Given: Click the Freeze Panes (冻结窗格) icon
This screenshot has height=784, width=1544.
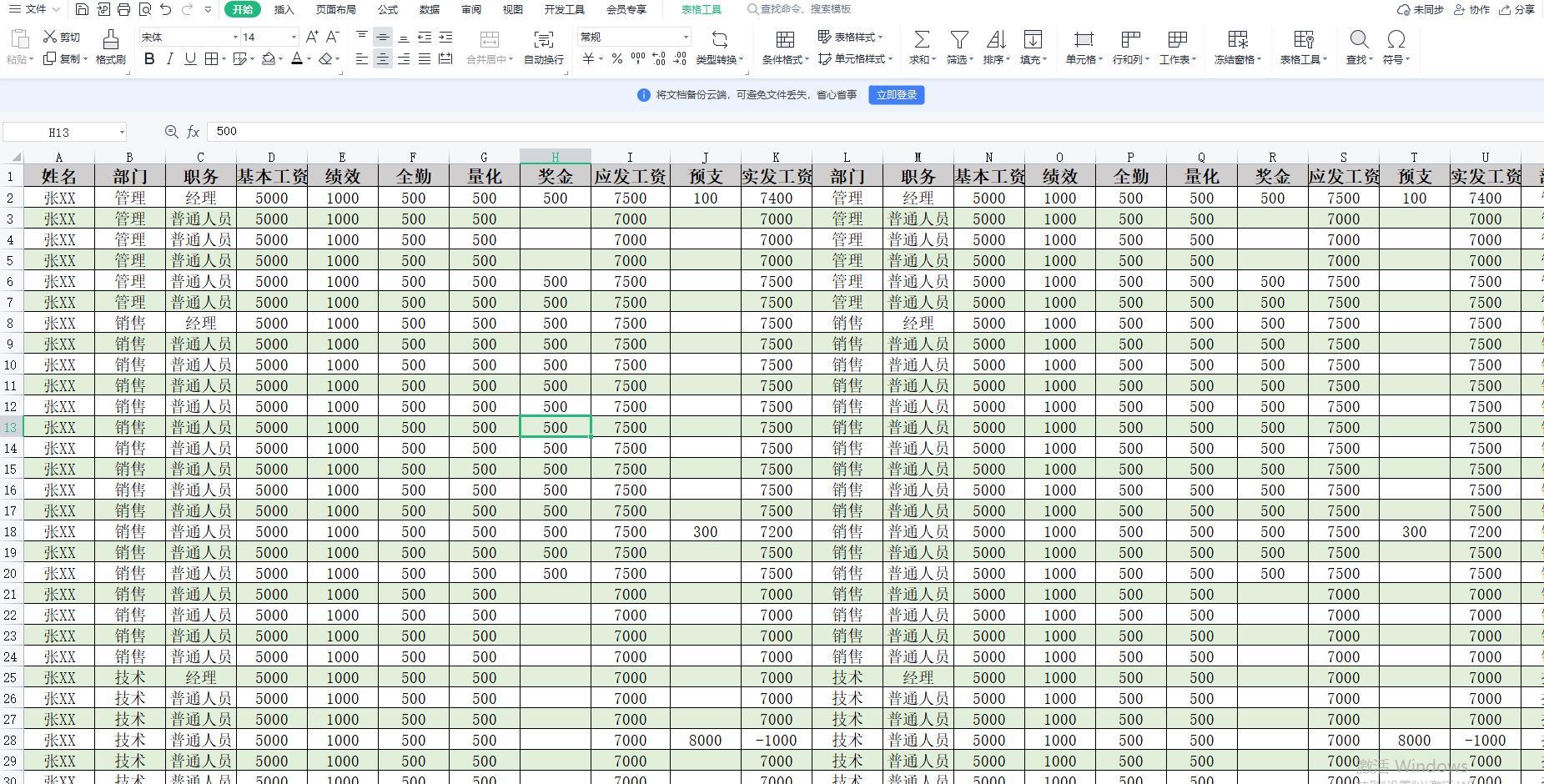Looking at the screenshot, I should pos(1238,39).
